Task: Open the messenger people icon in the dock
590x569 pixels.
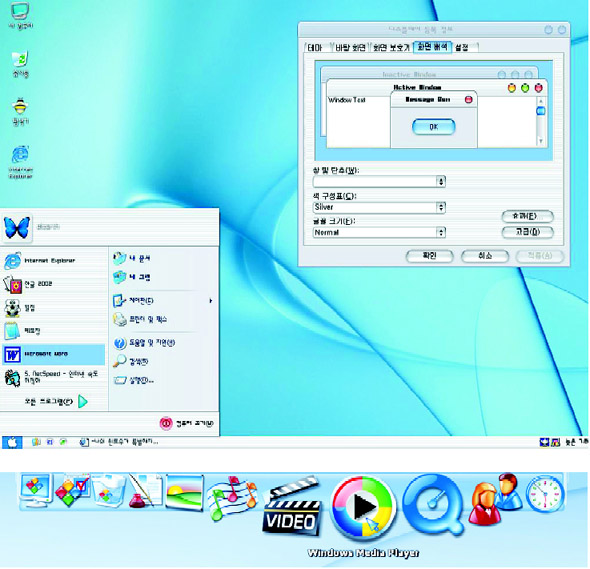Action: 496,500
